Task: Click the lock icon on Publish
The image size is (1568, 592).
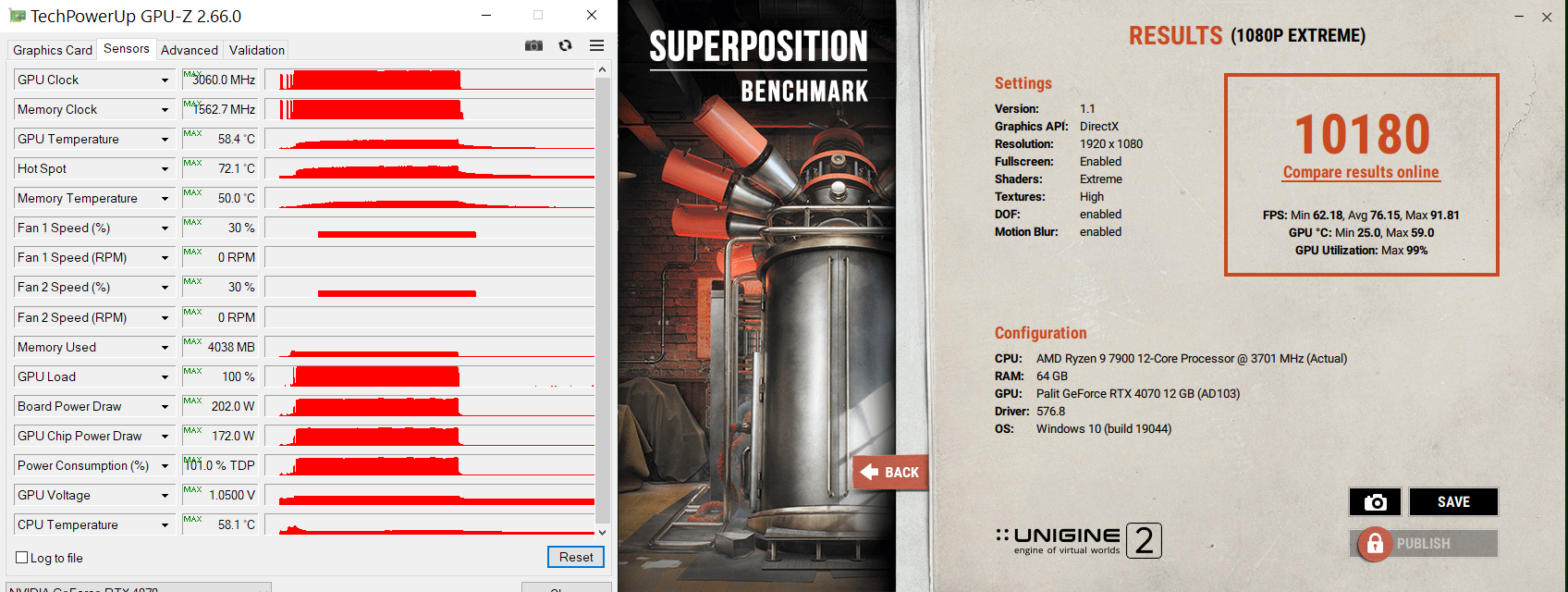Action: (1375, 544)
